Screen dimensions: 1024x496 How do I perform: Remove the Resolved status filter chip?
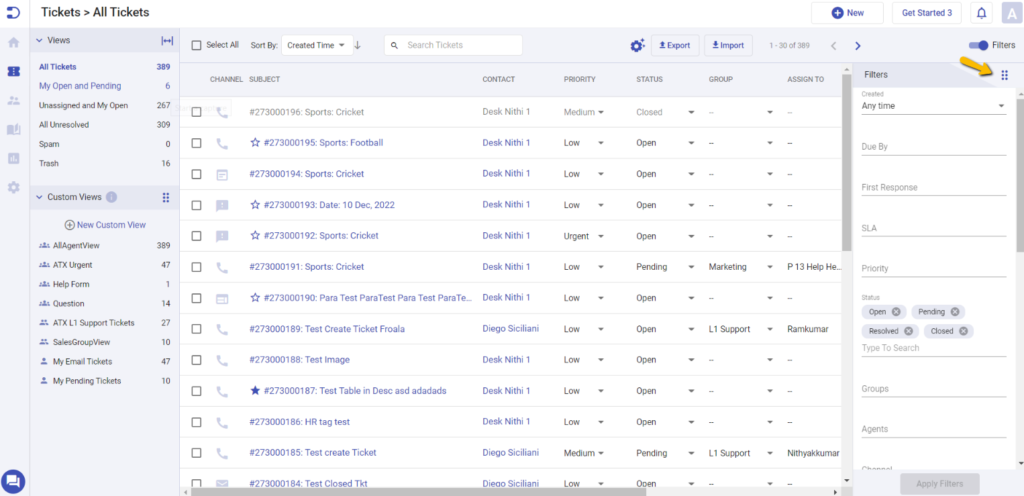point(908,332)
